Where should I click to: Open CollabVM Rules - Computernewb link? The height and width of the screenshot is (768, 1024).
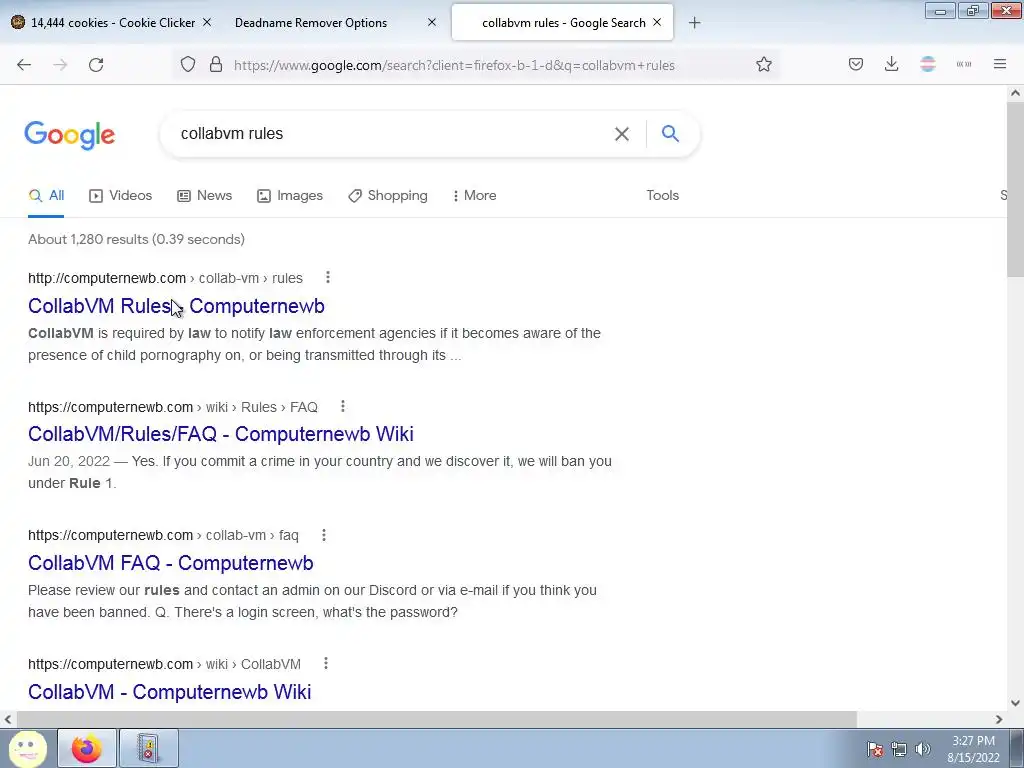[x=176, y=306]
